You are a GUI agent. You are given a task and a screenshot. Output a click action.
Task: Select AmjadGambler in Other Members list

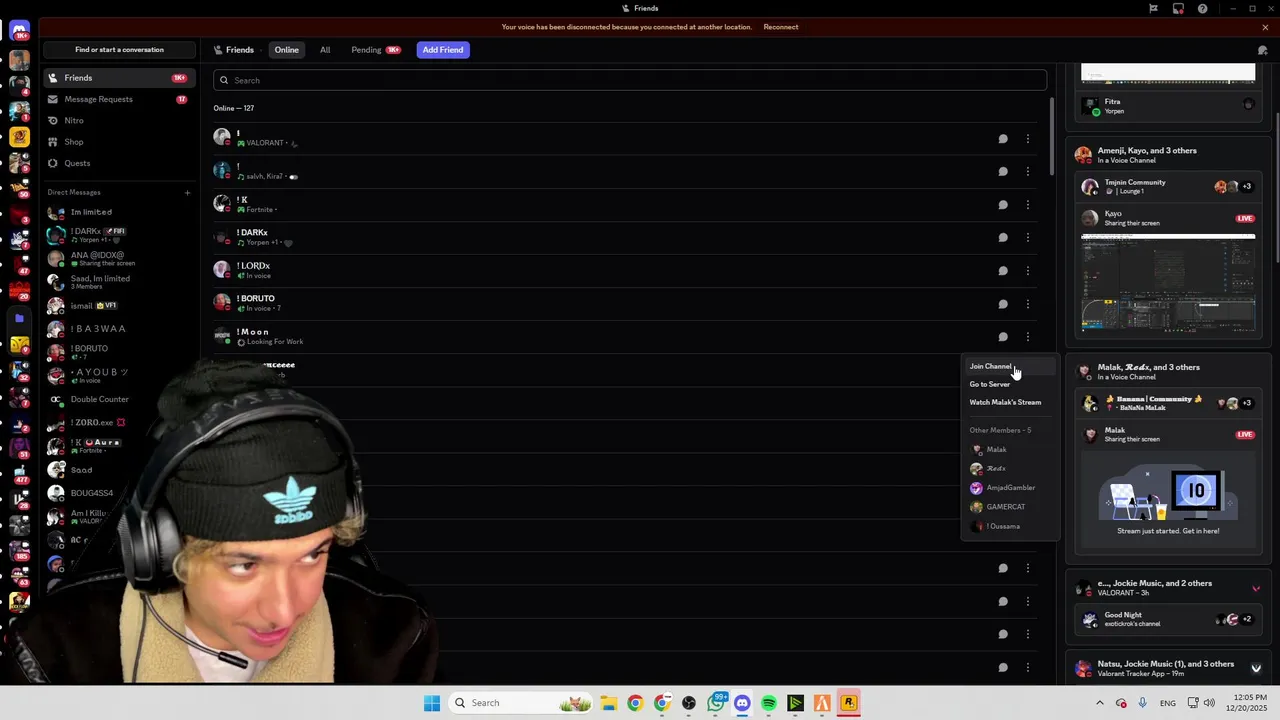pos(1010,488)
